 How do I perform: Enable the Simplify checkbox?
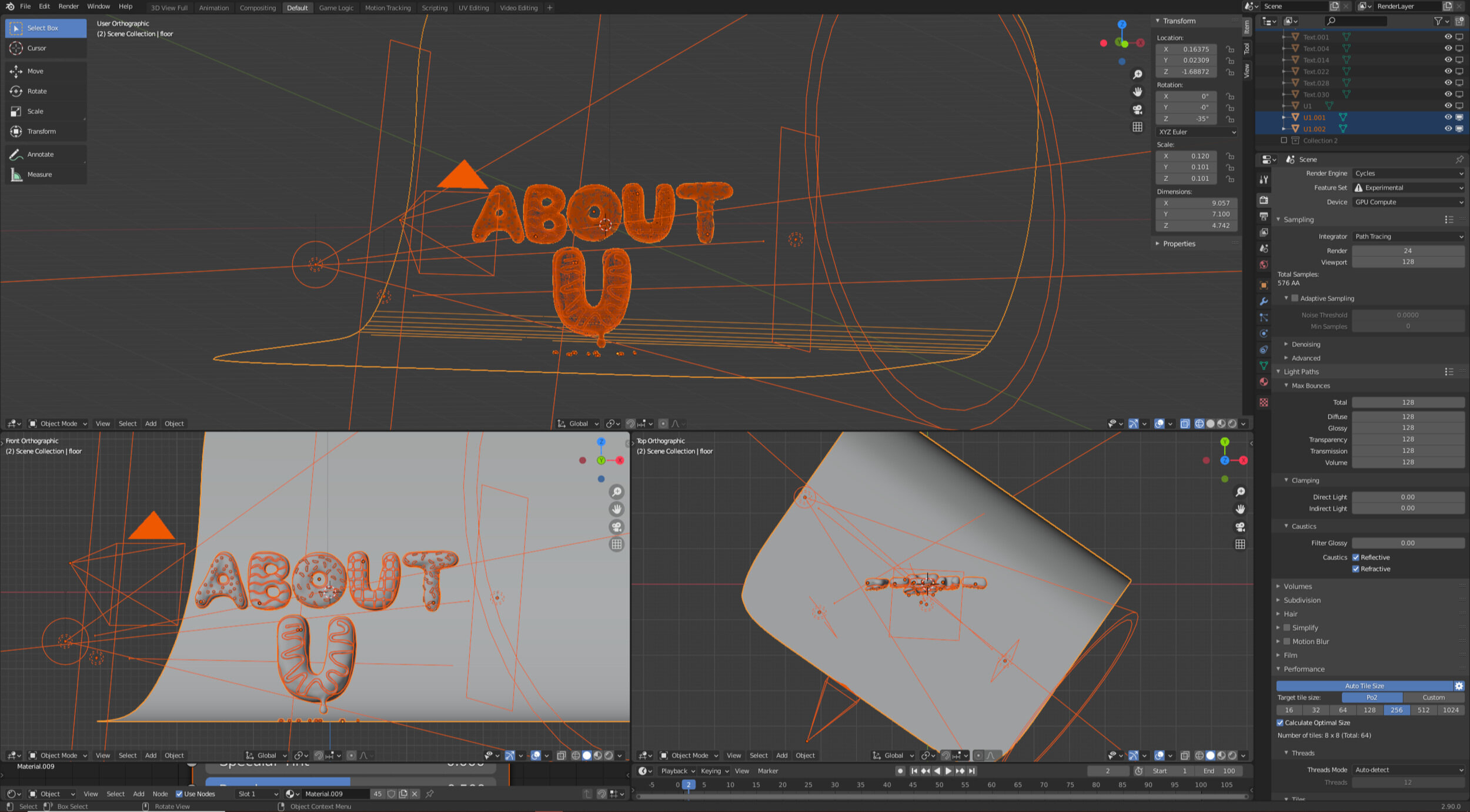click(1287, 628)
